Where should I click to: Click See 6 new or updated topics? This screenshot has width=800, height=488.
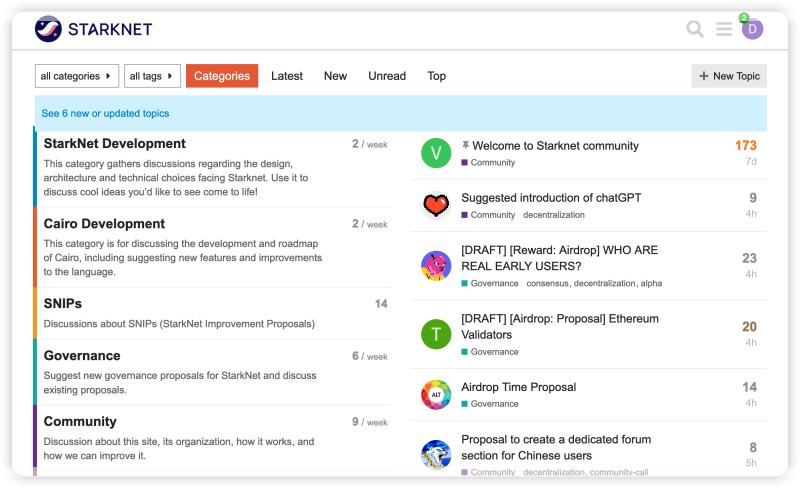pyautogui.click(x=105, y=113)
